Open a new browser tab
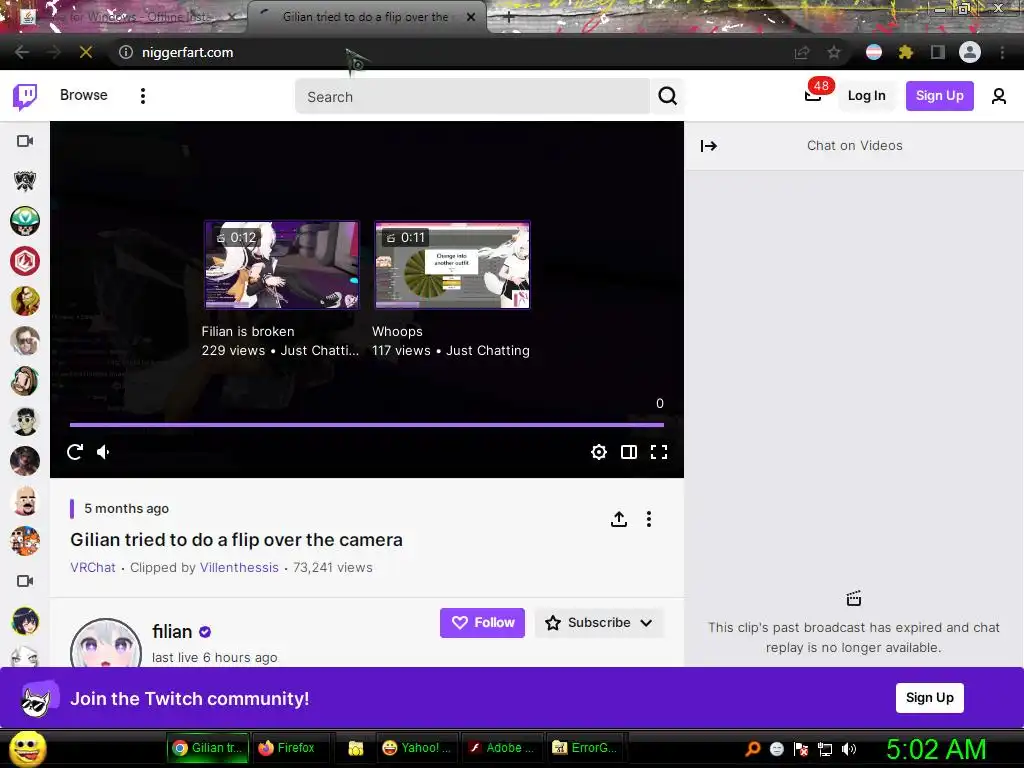 [509, 18]
